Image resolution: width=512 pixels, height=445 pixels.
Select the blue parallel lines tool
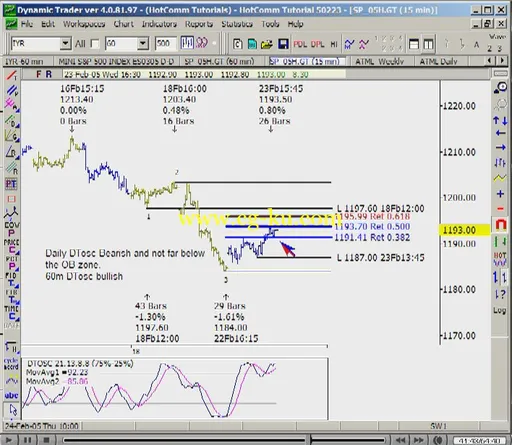click(x=11, y=90)
